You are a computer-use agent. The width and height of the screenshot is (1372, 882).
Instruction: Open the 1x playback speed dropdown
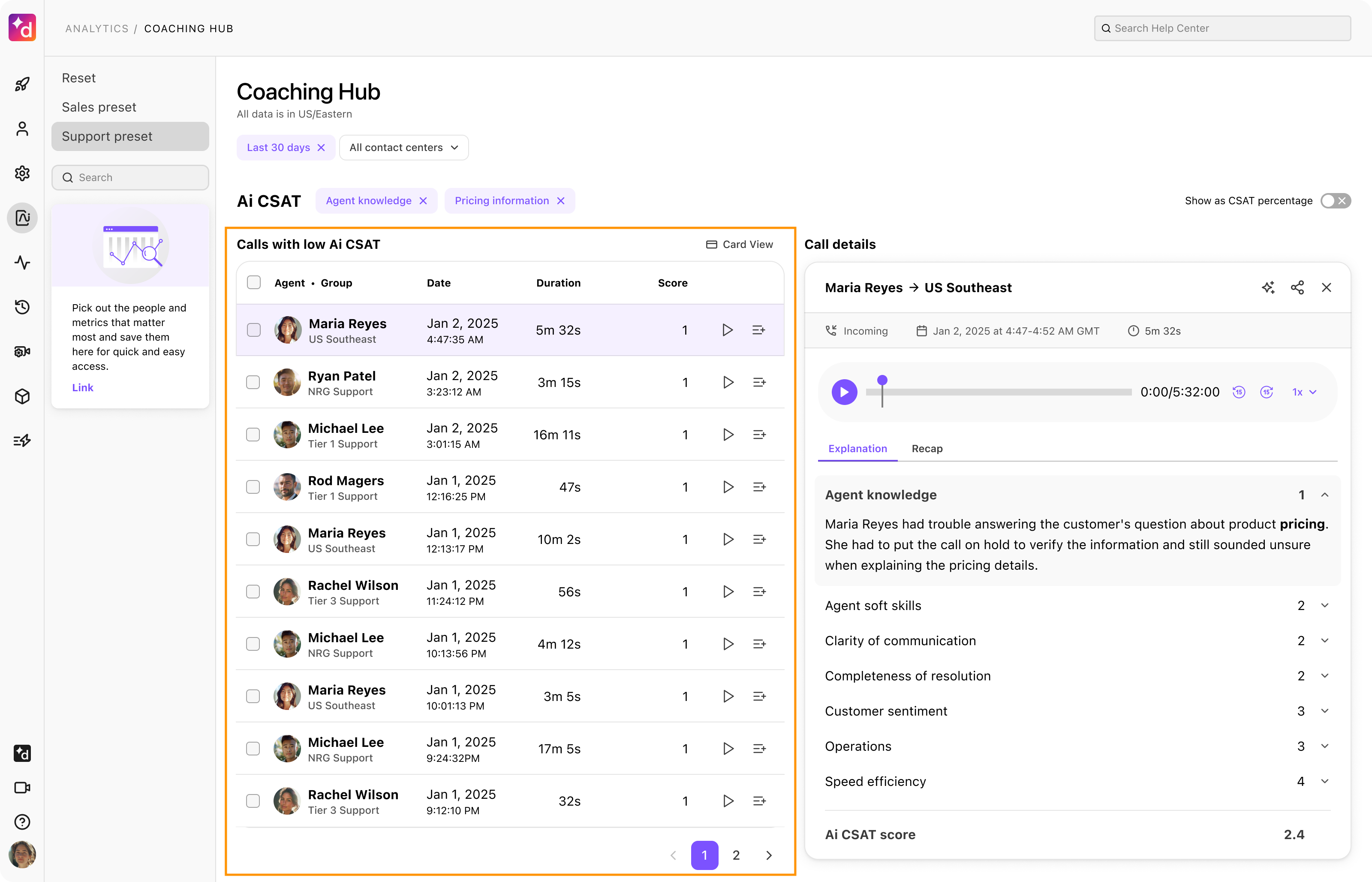[x=1304, y=393]
